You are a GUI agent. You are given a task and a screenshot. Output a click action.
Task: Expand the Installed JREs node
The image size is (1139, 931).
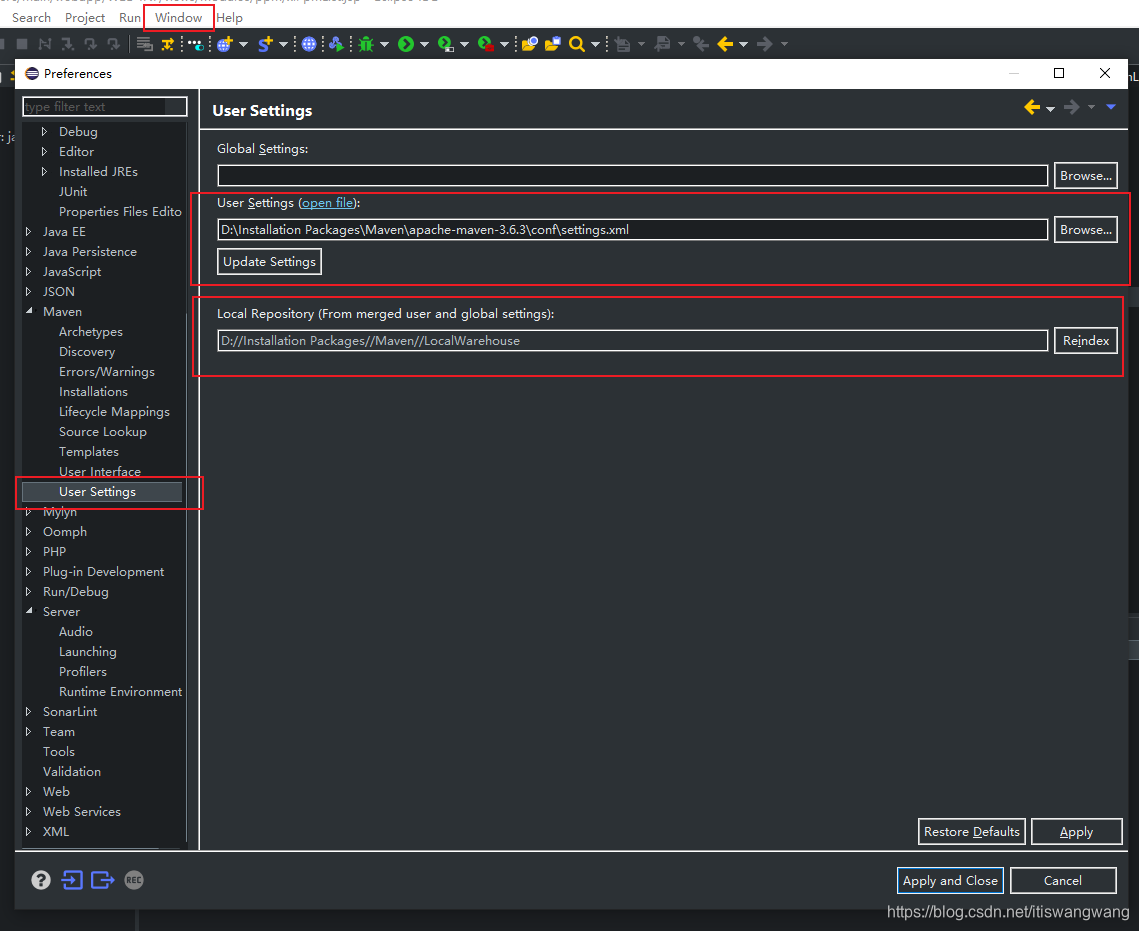[44, 171]
